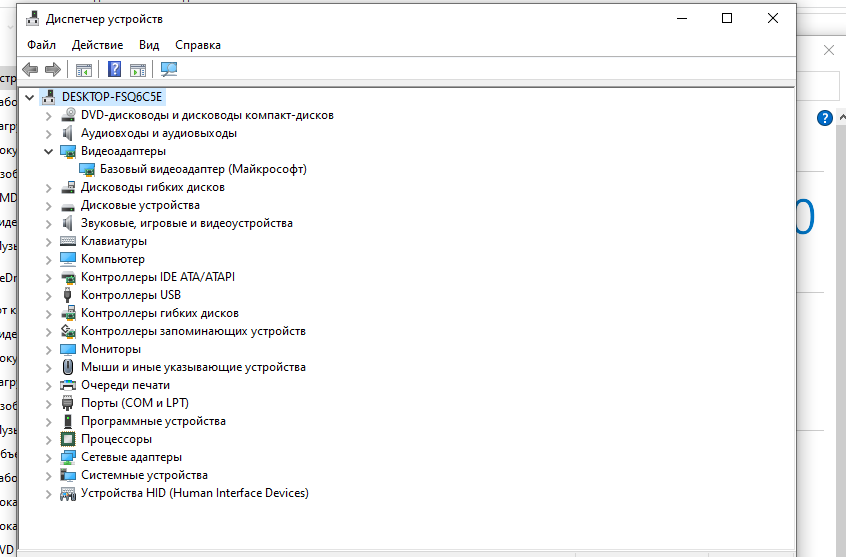Click the IDE ATA/ATAPI controllers icon

68,277
